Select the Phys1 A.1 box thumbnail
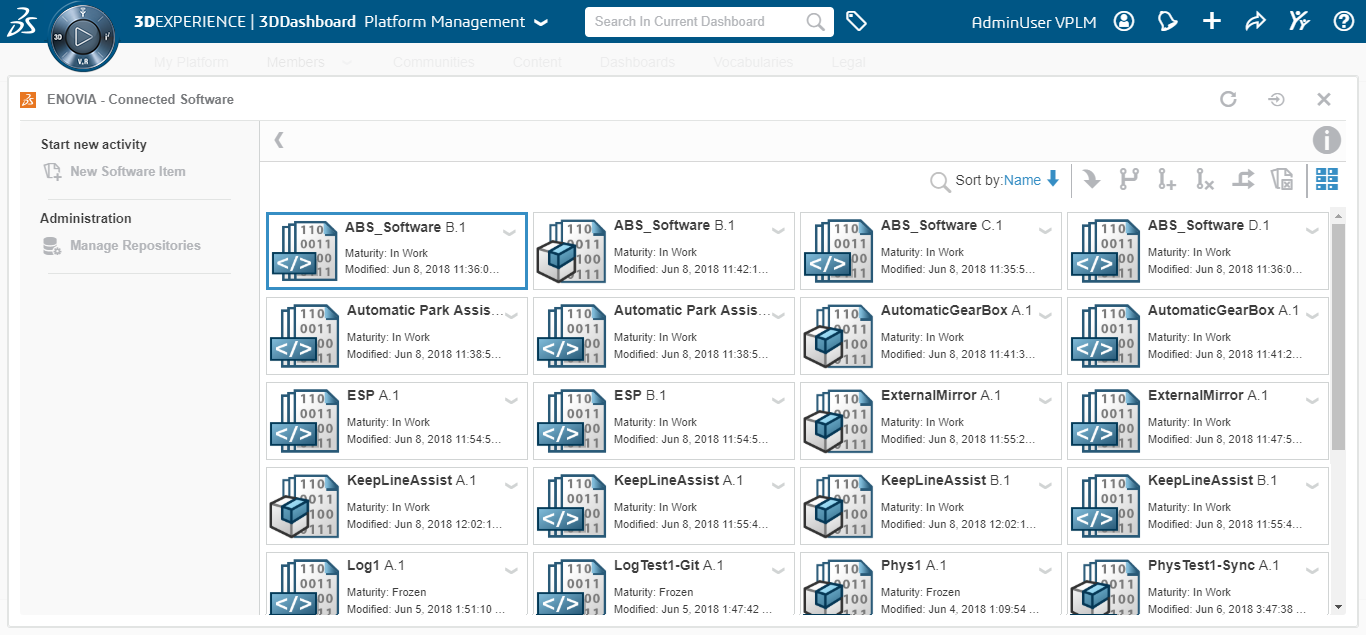This screenshot has height=635, width=1366. click(x=839, y=588)
